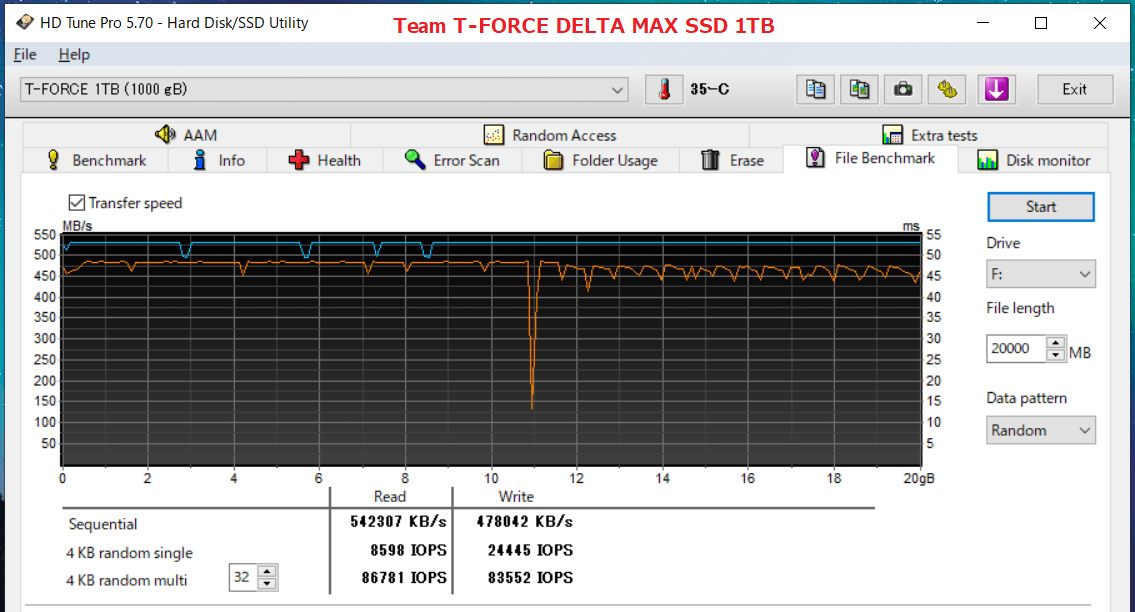Maximize the HD Tune Pro window

1041,23
